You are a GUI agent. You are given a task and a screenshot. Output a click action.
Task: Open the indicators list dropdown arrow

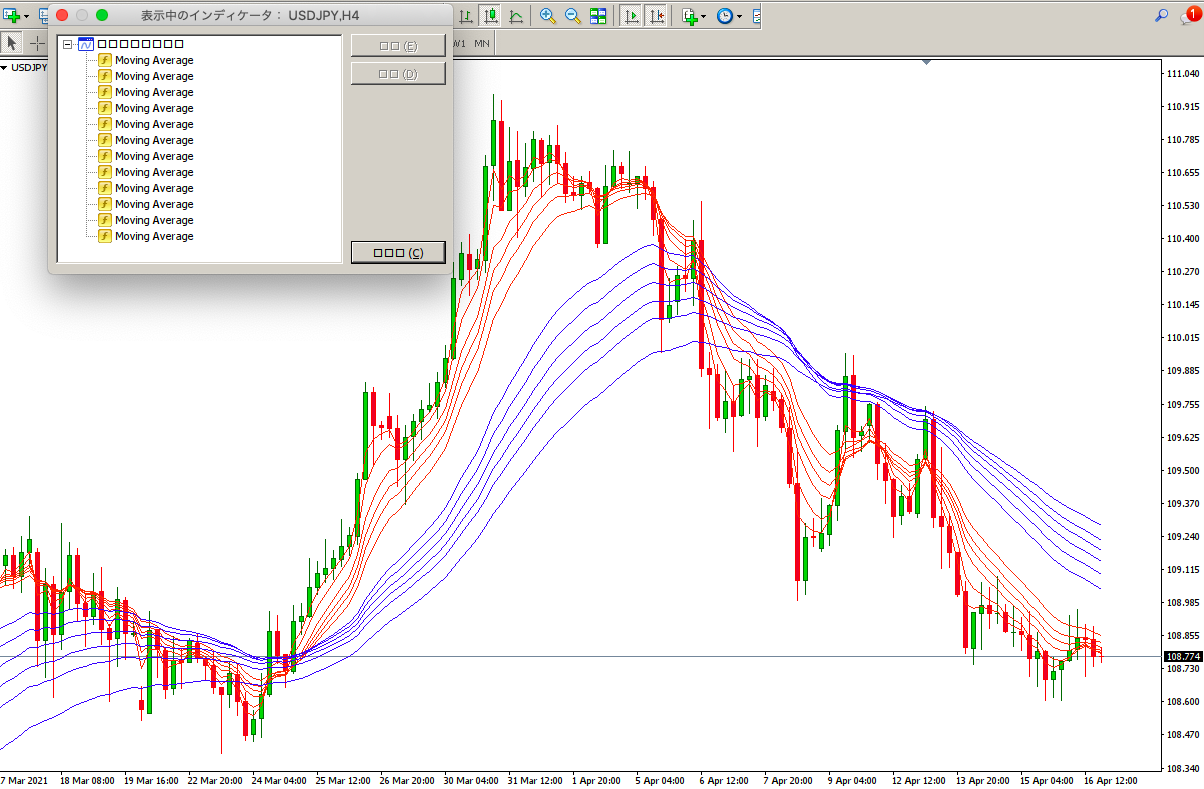pos(704,16)
